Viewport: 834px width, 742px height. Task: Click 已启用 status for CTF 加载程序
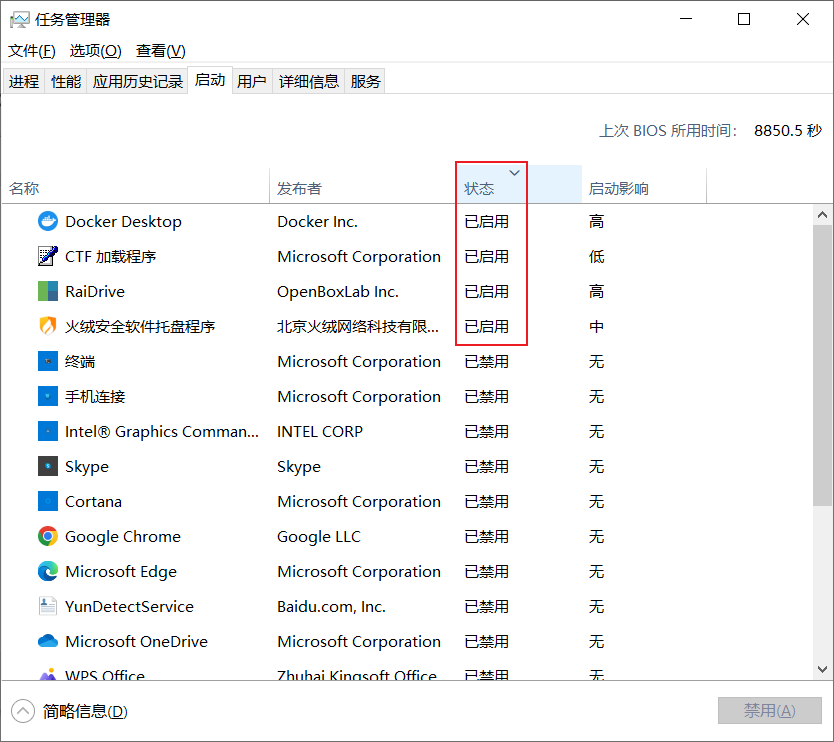coord(486,256)
